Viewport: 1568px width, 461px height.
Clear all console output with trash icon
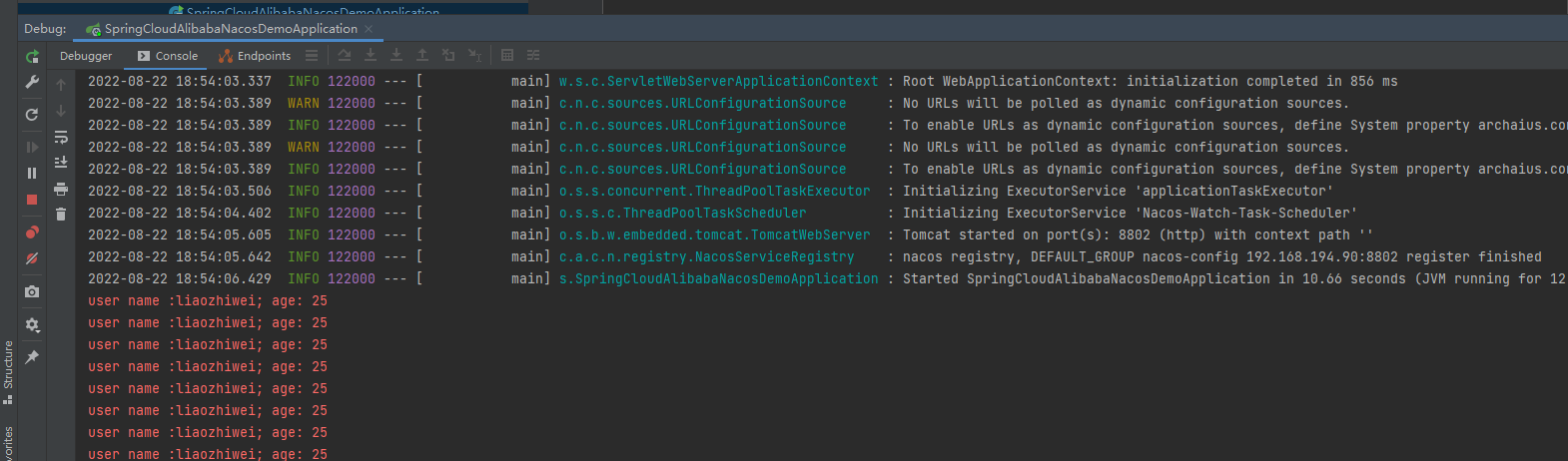click(61, 214)
